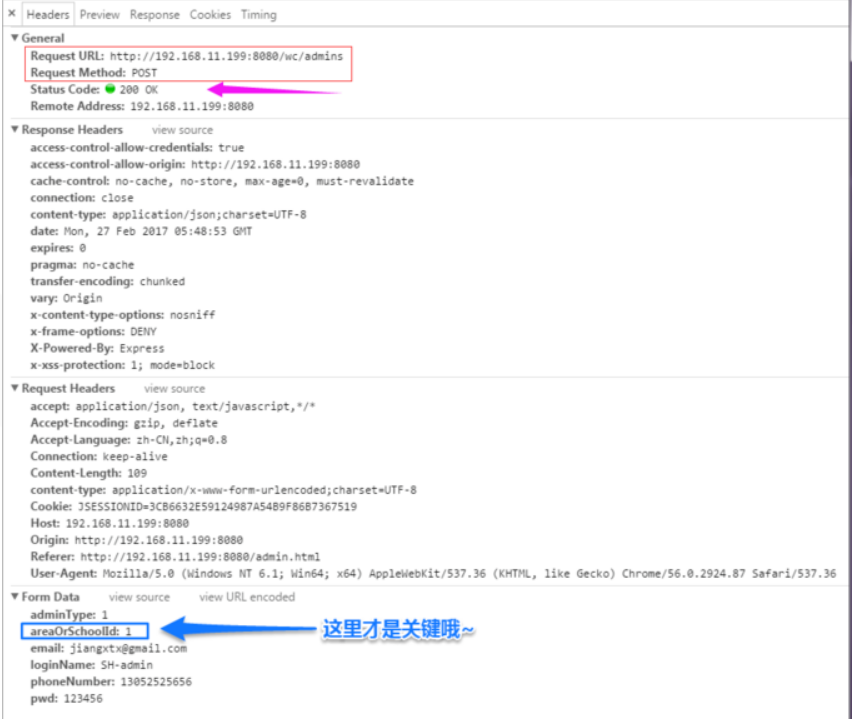
Task: Select the Cookies tab
Action: (x=210, y=14)
